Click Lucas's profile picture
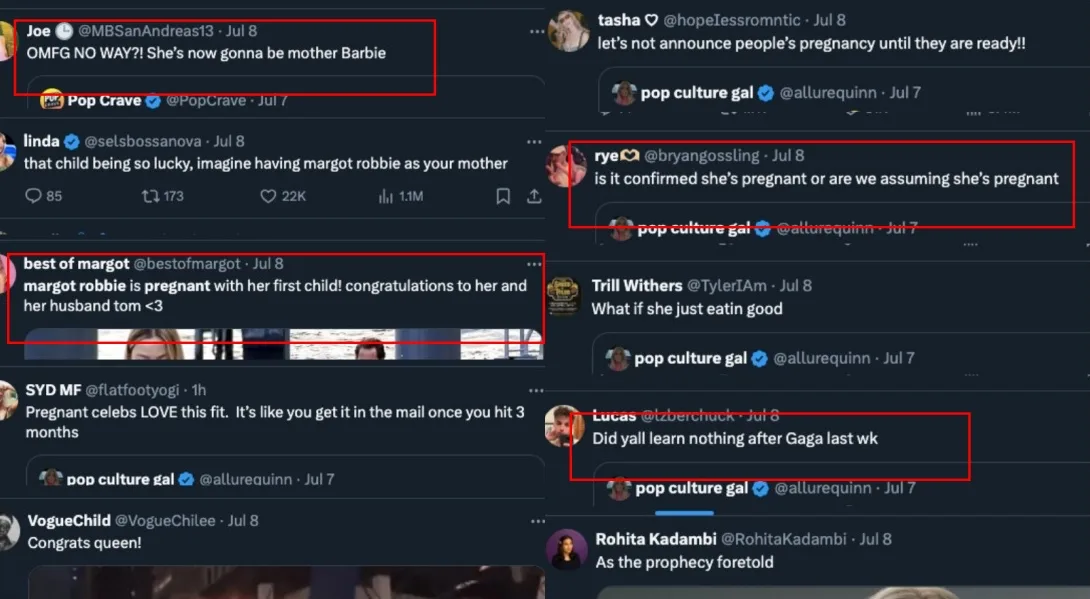This screenshot has width=1090, height=599. [565, 426]
